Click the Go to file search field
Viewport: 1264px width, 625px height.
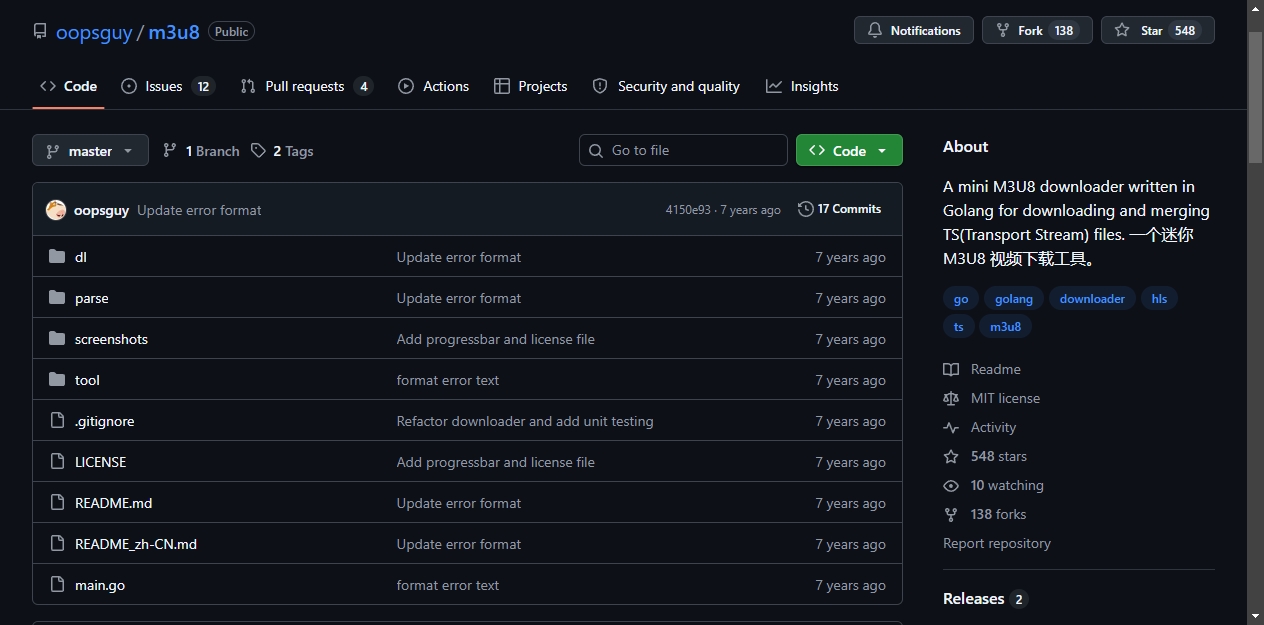click(683, 150)
